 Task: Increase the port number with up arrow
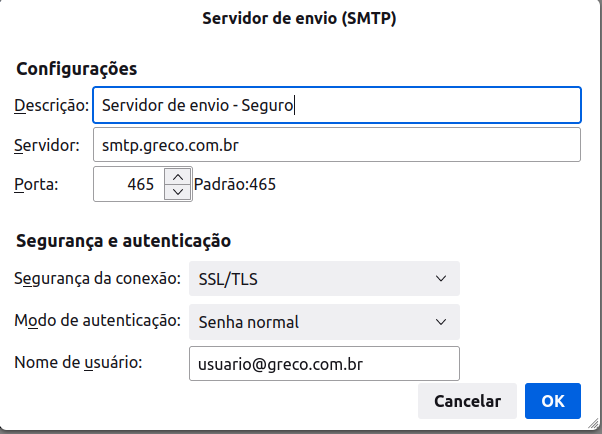click(178, 177)
